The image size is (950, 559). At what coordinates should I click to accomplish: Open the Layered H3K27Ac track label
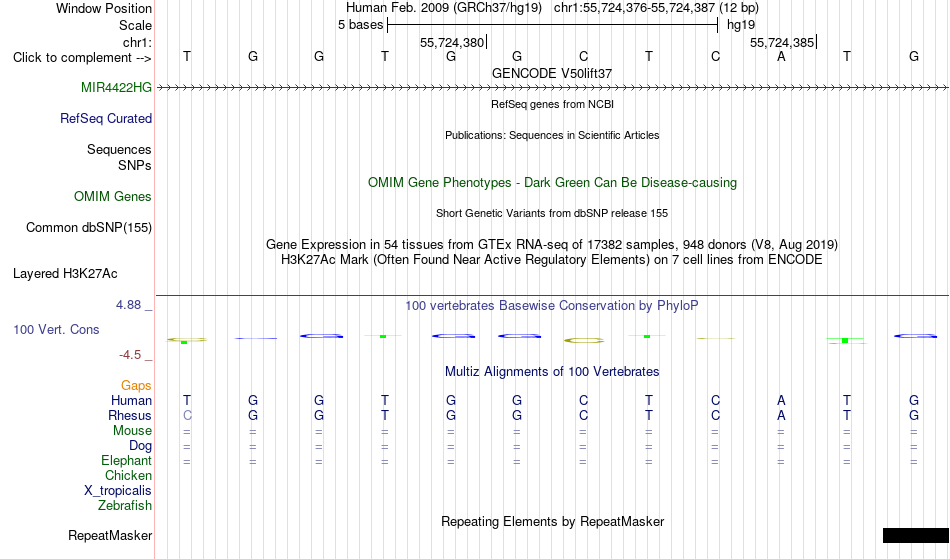pos(65,273)
